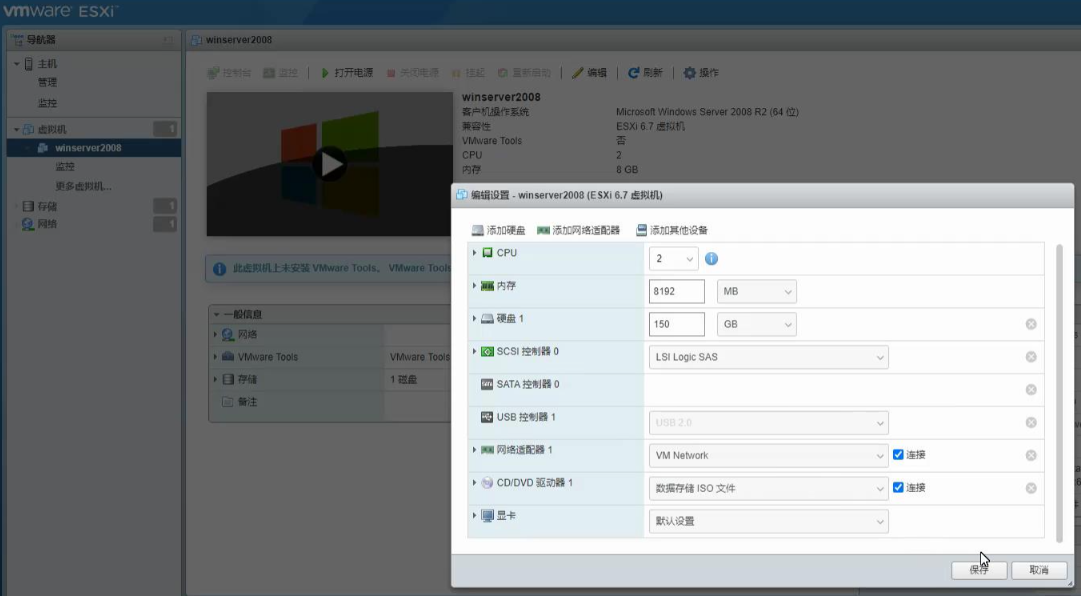Image resolution: width=1081 pixels, height=596 pixels.
Task: Collapse the General Information (一般信息) section
Action: (216, 314)
